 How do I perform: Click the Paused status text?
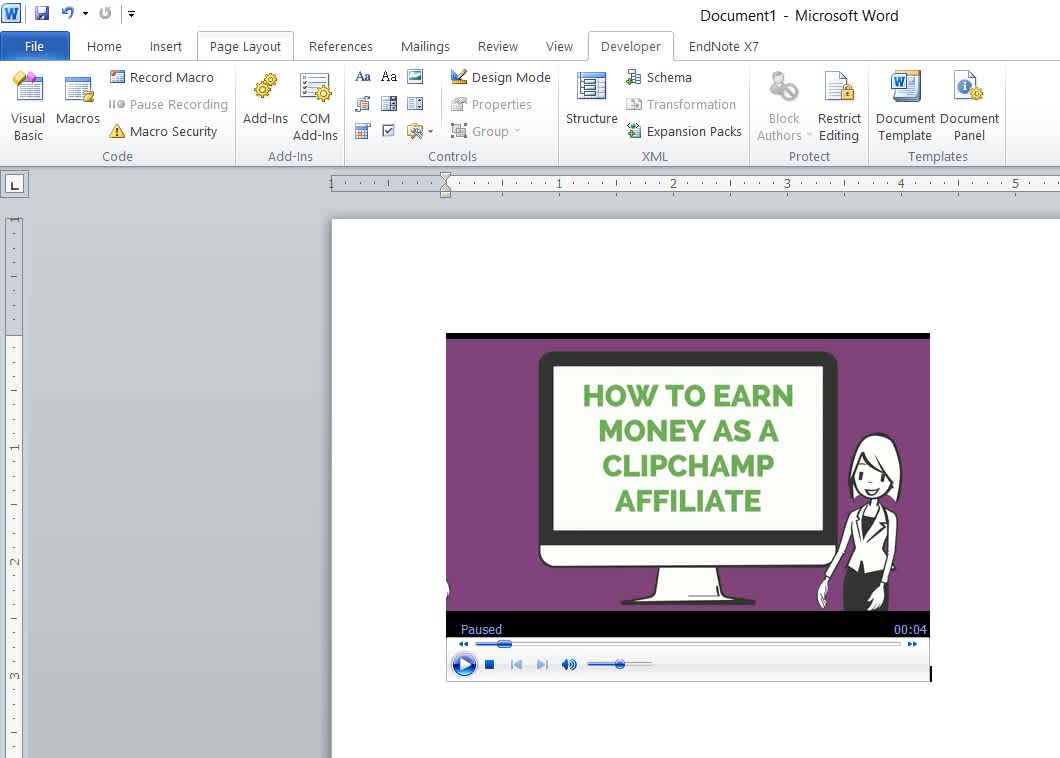click(x=481, y=630)
